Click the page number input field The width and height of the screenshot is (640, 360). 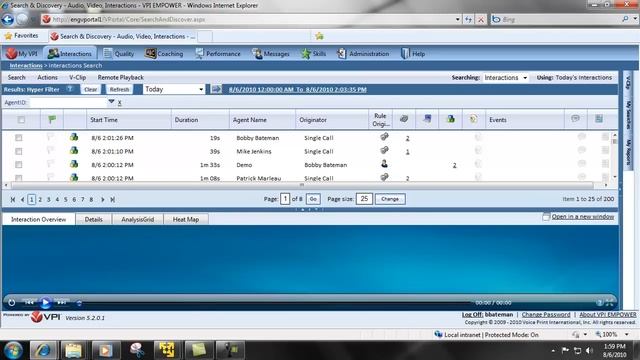coord(285,199)
